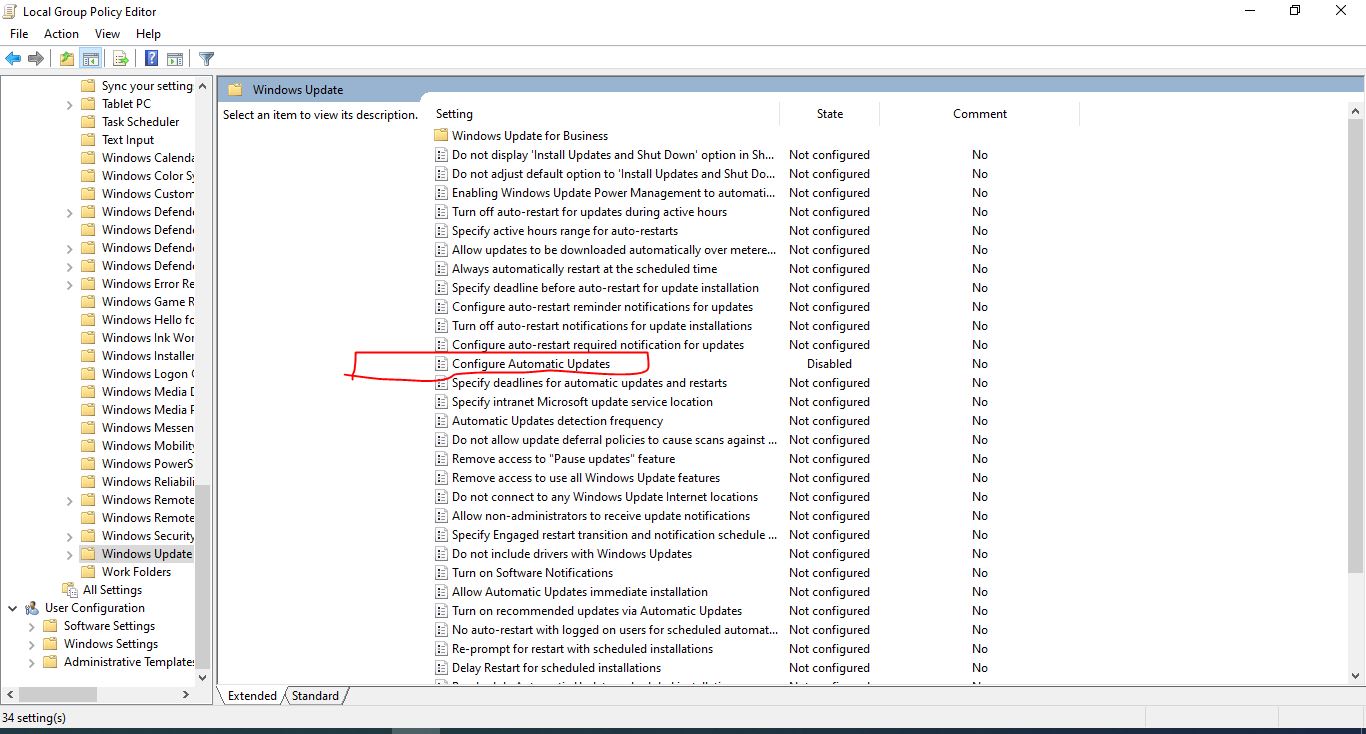Click the 34 setting(s) status bar text
Viewport: 1366px width, 734px height.
pyautogui.click(x=34, y=718)
